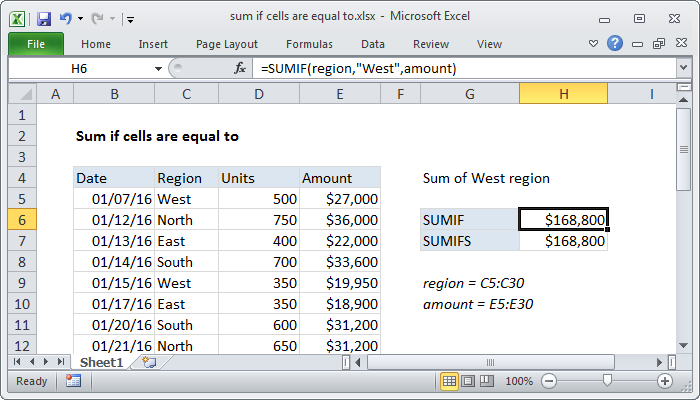The width and height of the screenshot is (700, 400).
Task: Click the green File button
Action: (35, 44)
